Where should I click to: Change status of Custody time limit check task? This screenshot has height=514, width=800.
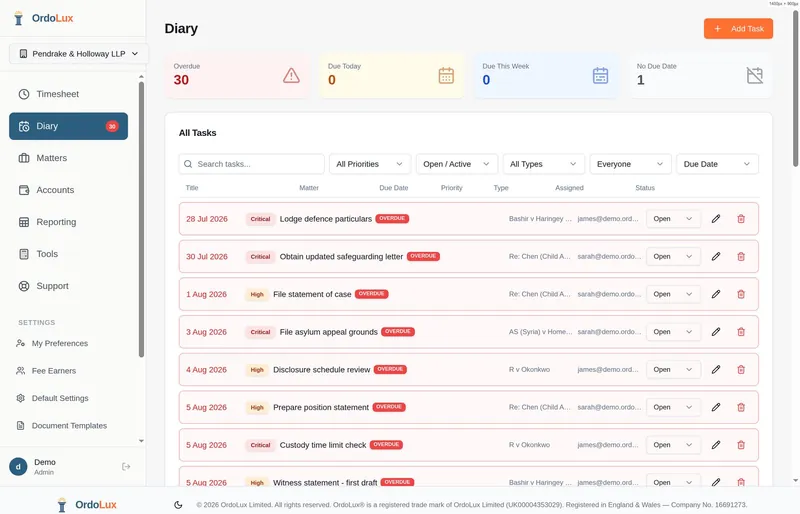tap(673, 445)
